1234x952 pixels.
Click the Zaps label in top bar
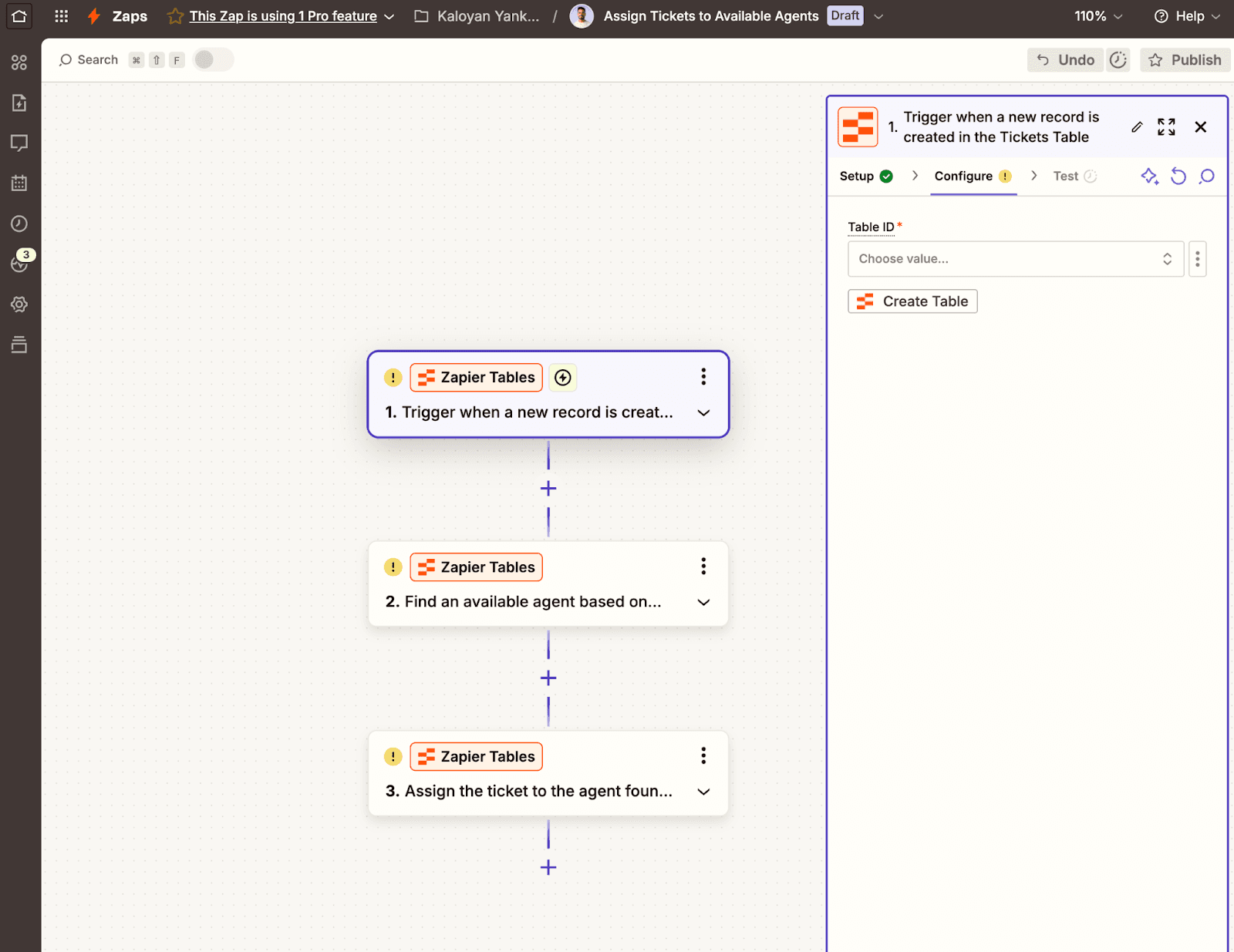coord(130,16)
